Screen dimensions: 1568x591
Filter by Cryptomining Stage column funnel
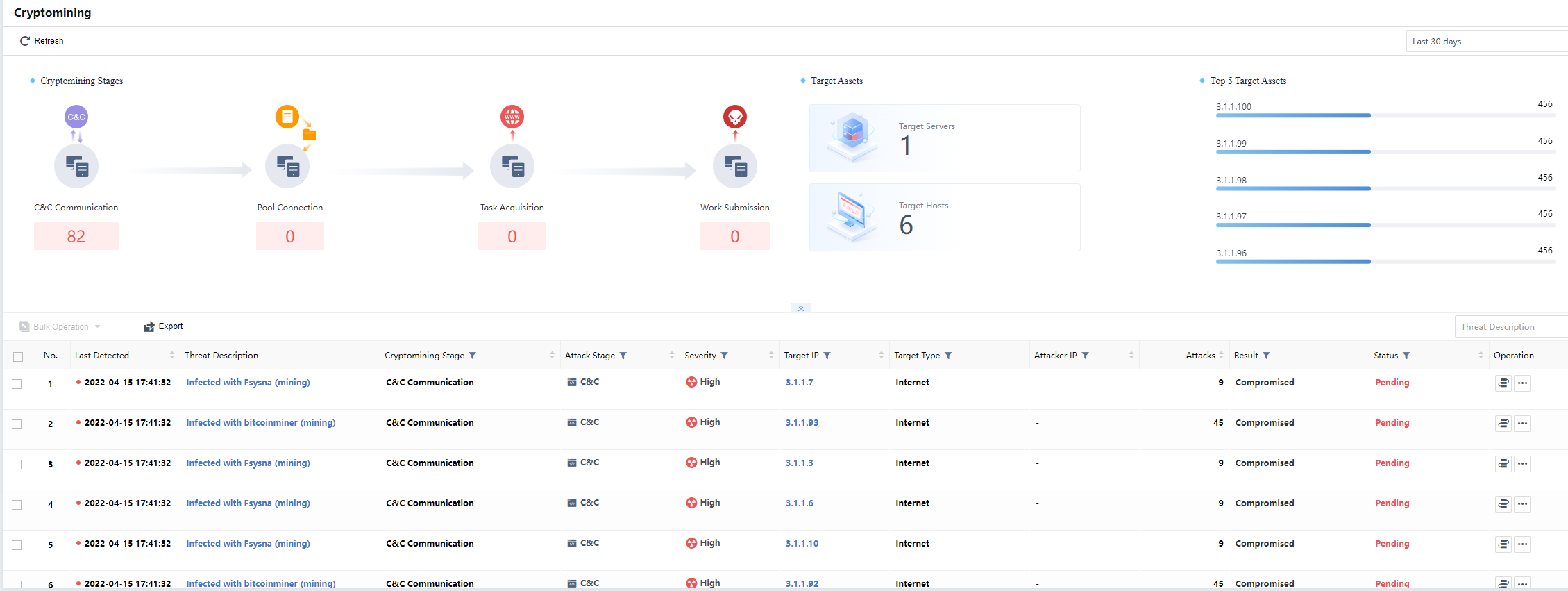[473, 356]
